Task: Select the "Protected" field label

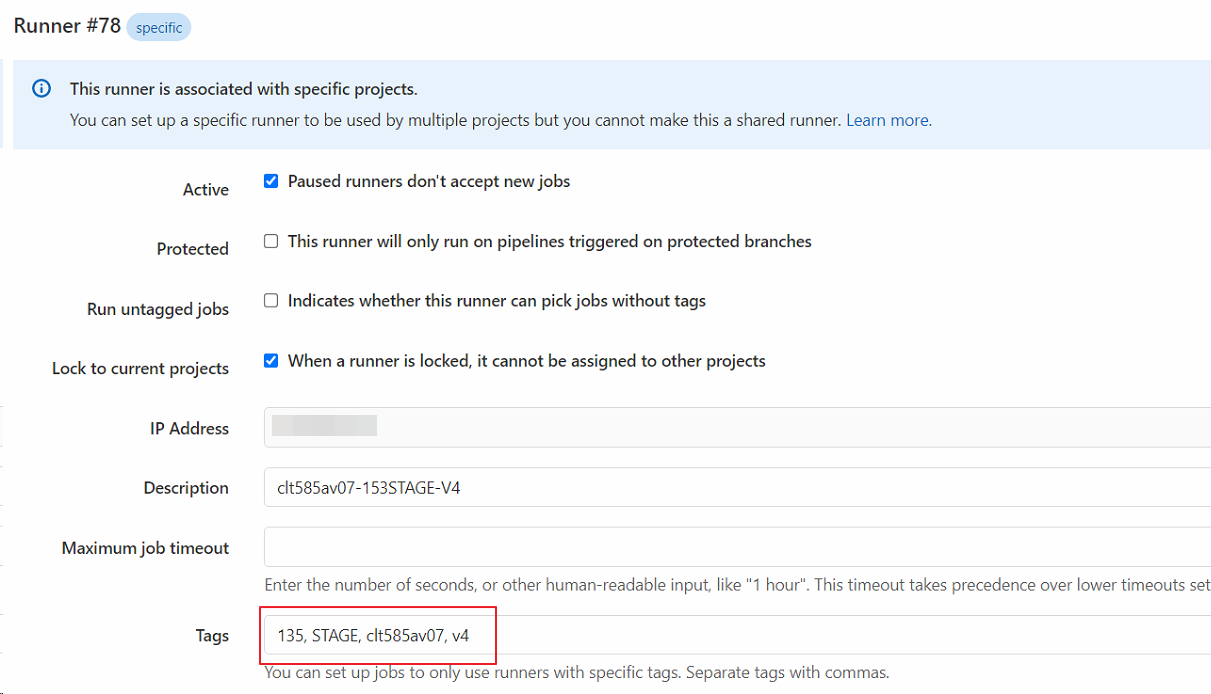Action: tap(192, 249)
